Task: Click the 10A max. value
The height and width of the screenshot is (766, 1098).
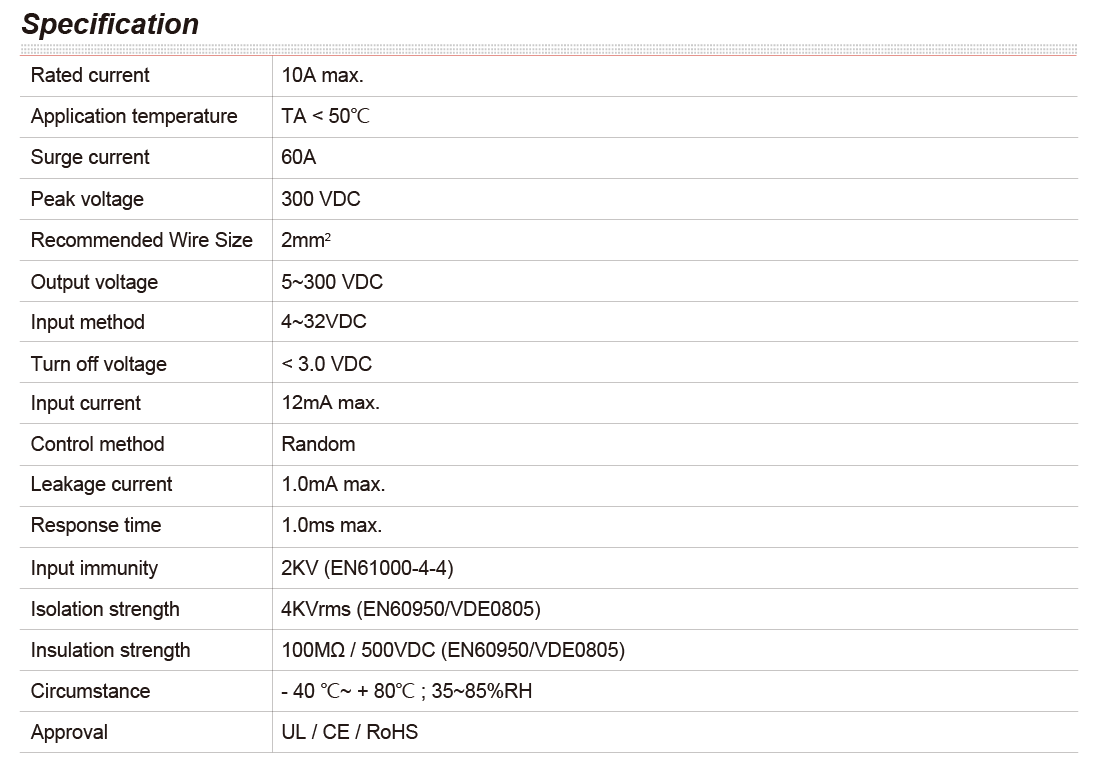Action: 322,75
